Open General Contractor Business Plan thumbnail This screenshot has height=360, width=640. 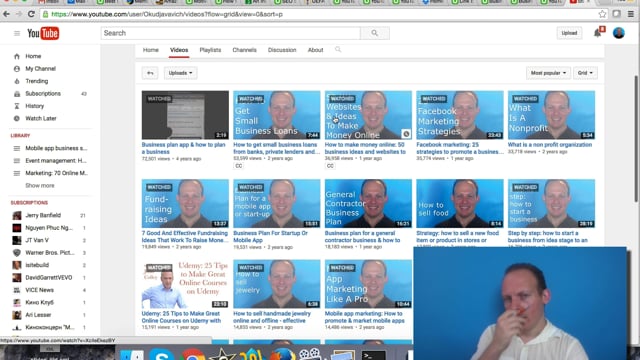point(368,203)
